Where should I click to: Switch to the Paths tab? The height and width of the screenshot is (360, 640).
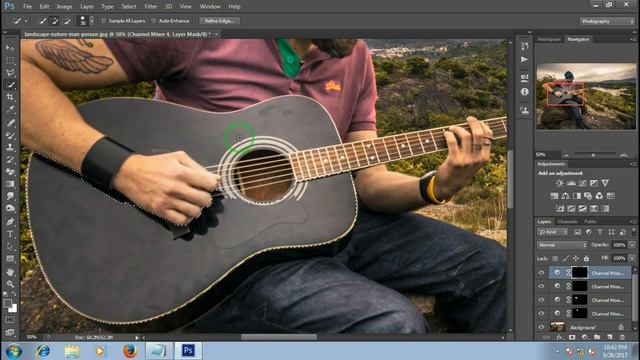[x=590, y=222]
